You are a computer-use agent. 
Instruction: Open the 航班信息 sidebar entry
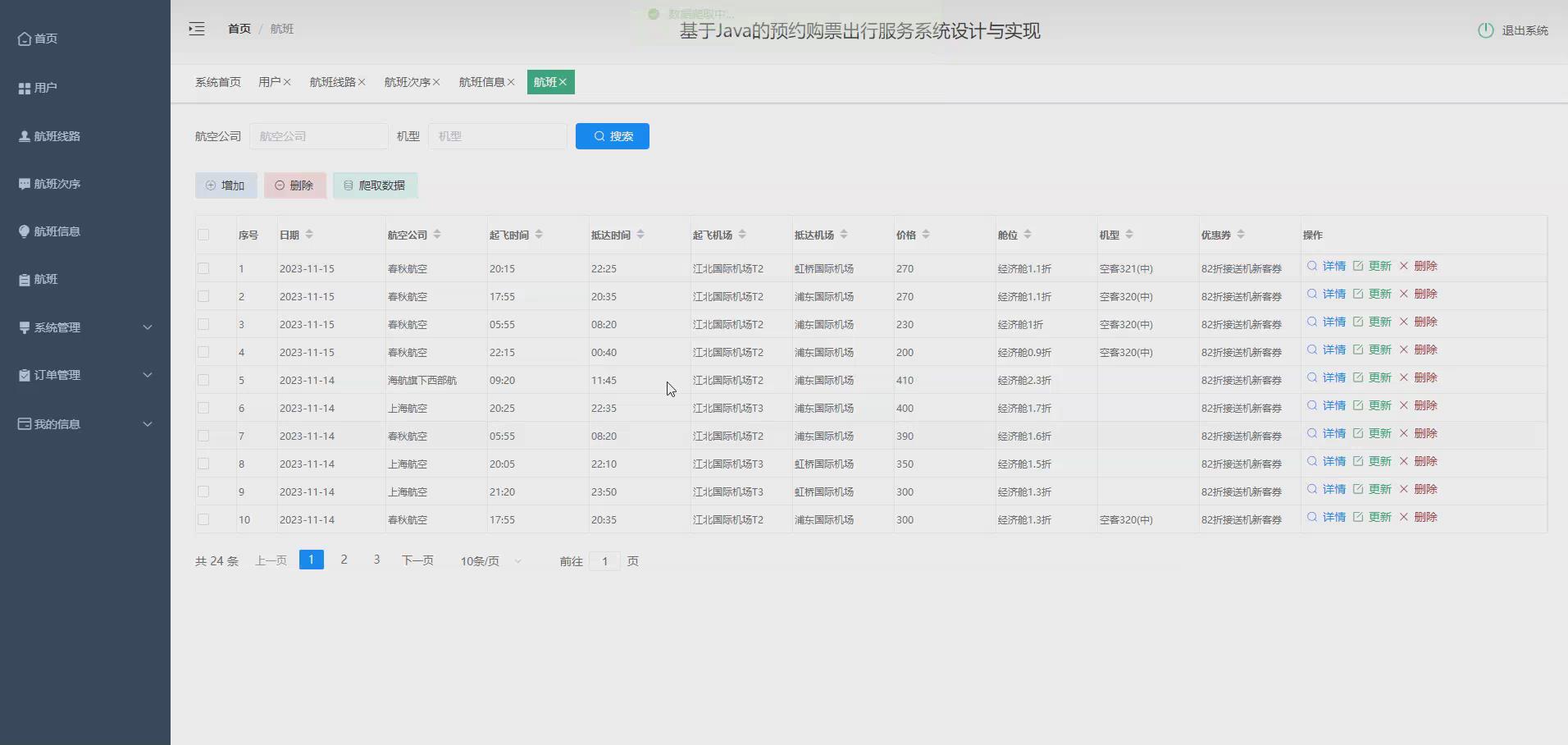(57, 231)
